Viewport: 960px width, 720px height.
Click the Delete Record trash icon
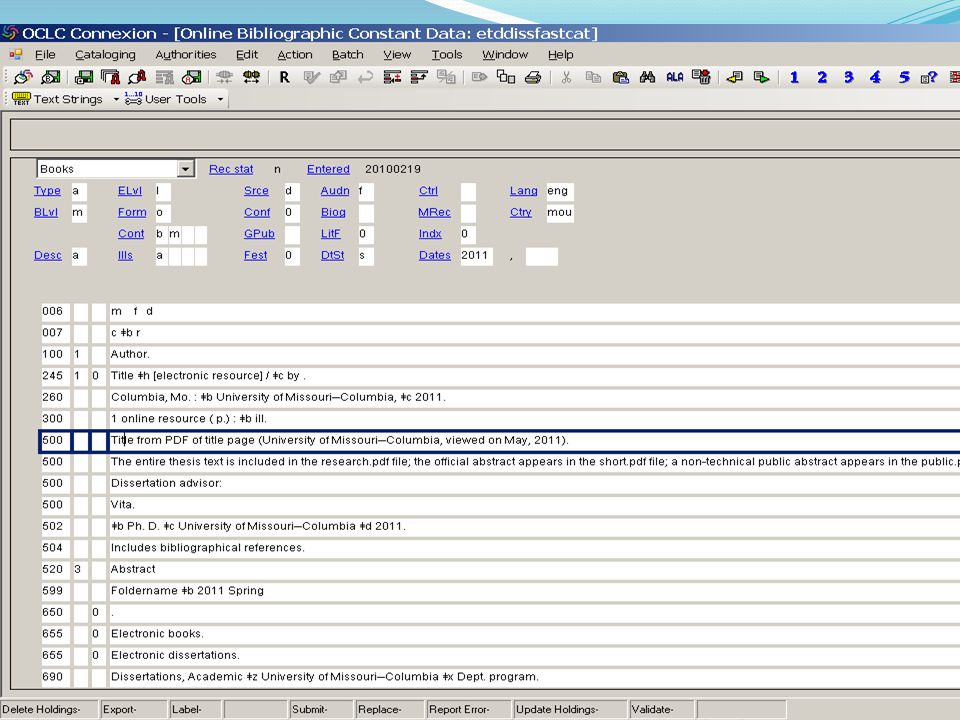tap(701, 77)
